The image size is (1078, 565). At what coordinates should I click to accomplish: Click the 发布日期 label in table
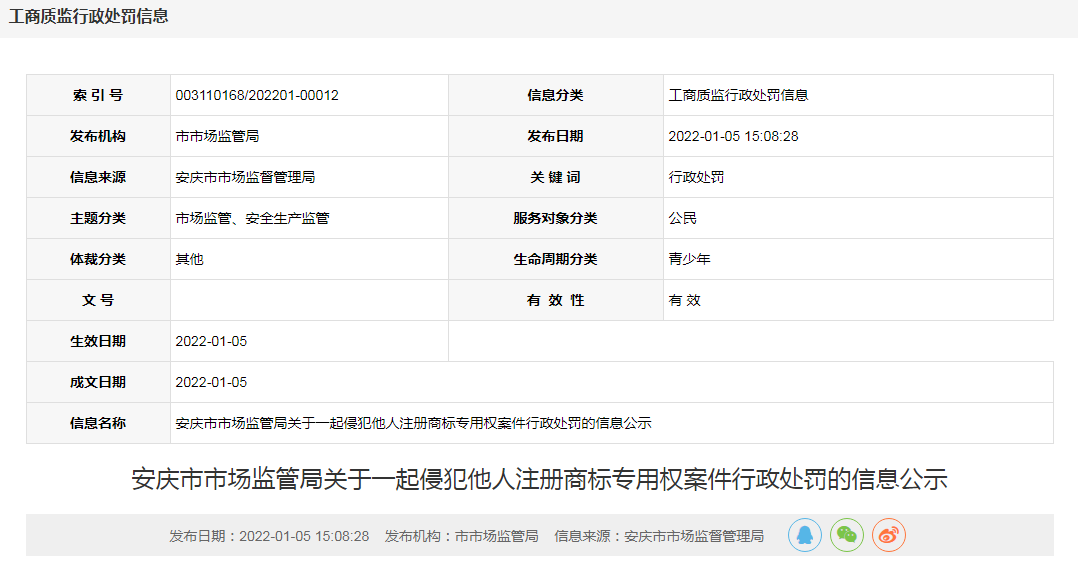tap(556, 136)
